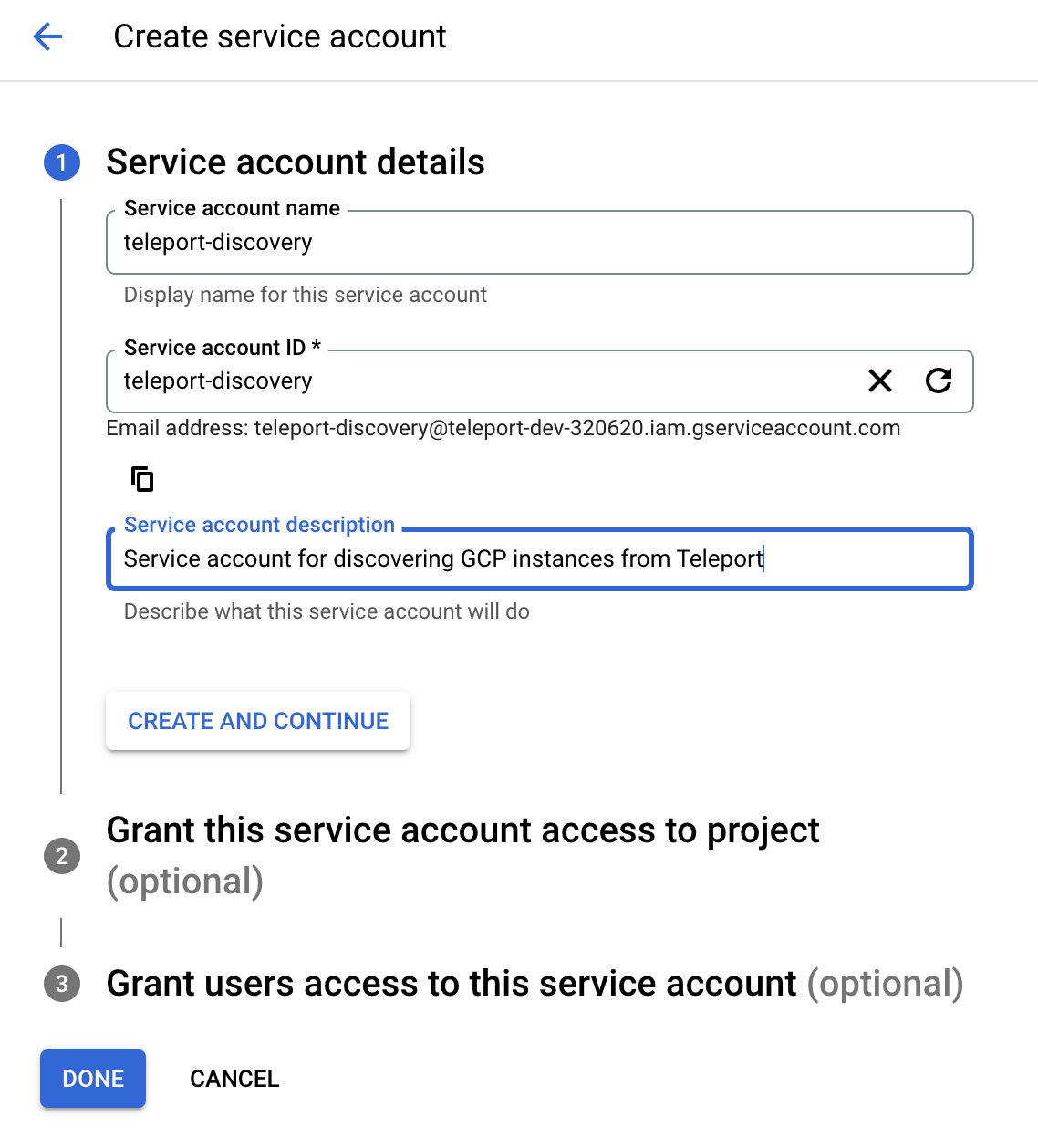Open the Service account details step
This screenshot has height=1148, width=1038.
tap(296, 162)
